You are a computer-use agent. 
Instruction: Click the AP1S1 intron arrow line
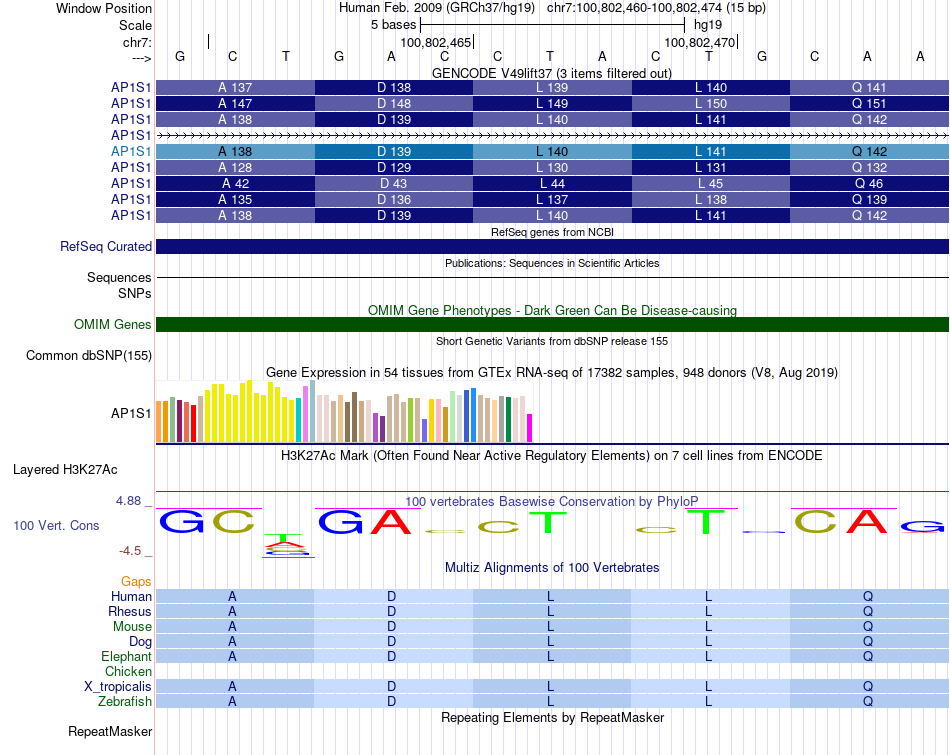click(552, 136)
